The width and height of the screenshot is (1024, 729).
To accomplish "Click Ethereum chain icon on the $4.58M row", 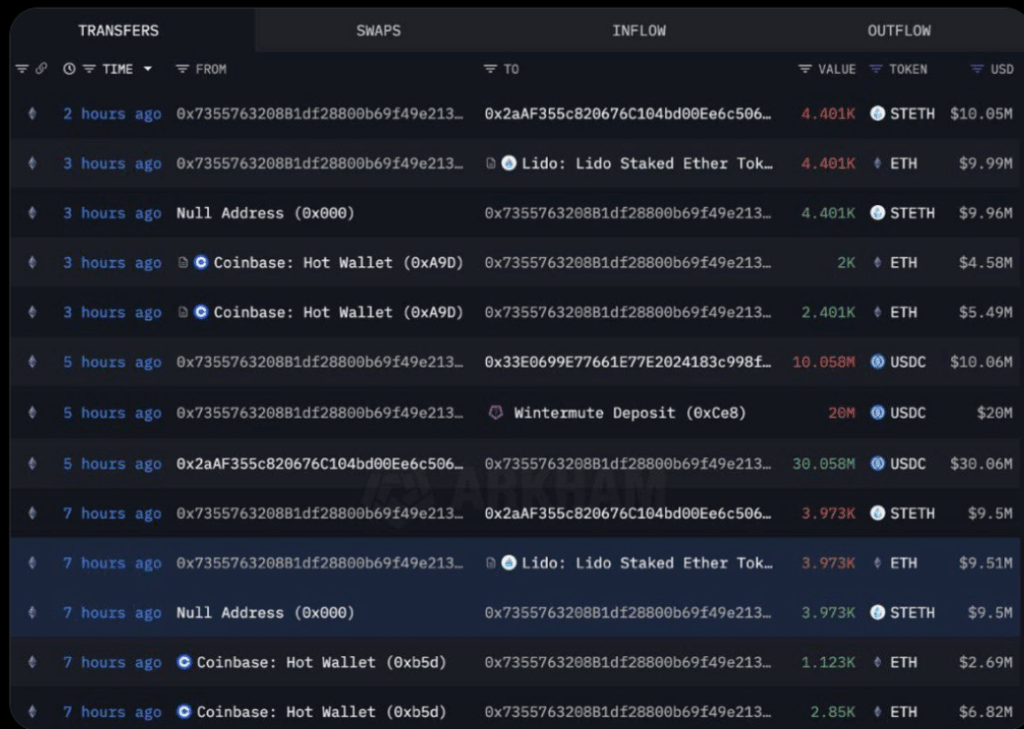I will coord(32,263).
